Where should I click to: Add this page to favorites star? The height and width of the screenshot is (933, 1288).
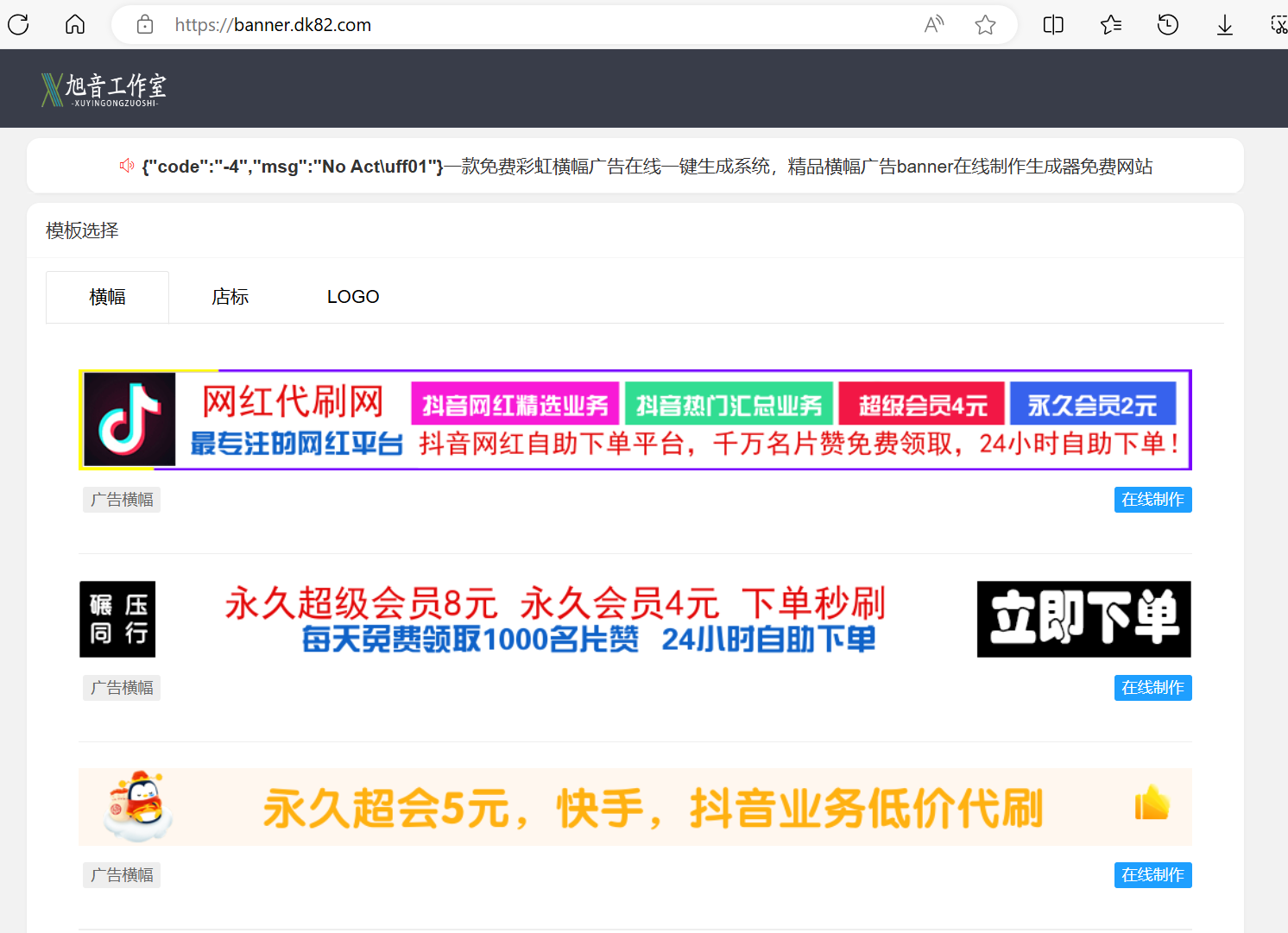pyautogui.click(x=985, y=25)
